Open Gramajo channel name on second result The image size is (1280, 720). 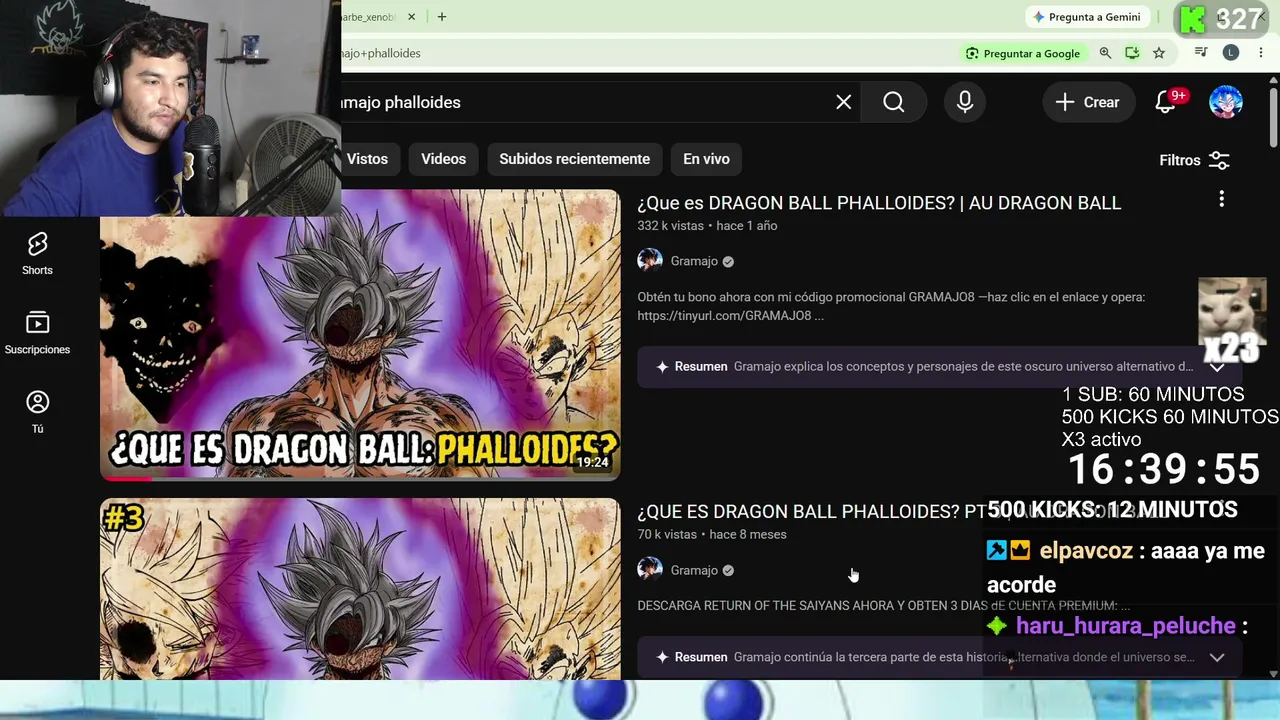click(694, 570)
